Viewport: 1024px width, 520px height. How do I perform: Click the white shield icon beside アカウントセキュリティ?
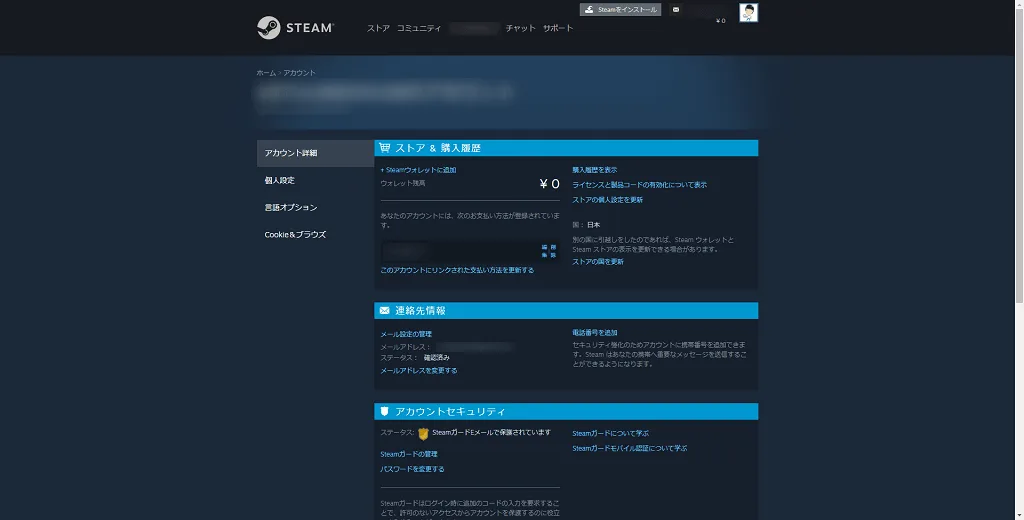tap(385, 411)
